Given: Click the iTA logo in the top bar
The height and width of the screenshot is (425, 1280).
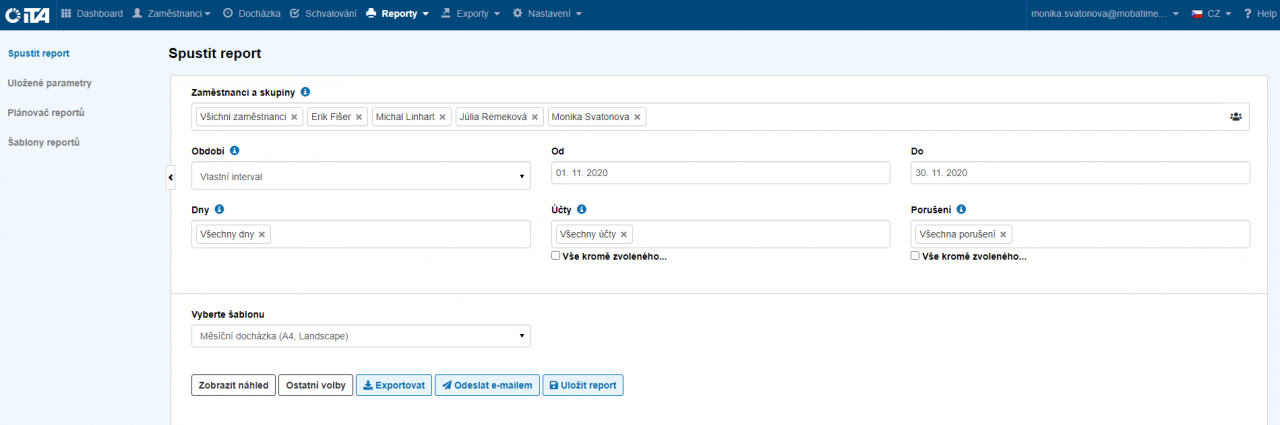Looking at the screenshot, I should [x=26, y=14].
